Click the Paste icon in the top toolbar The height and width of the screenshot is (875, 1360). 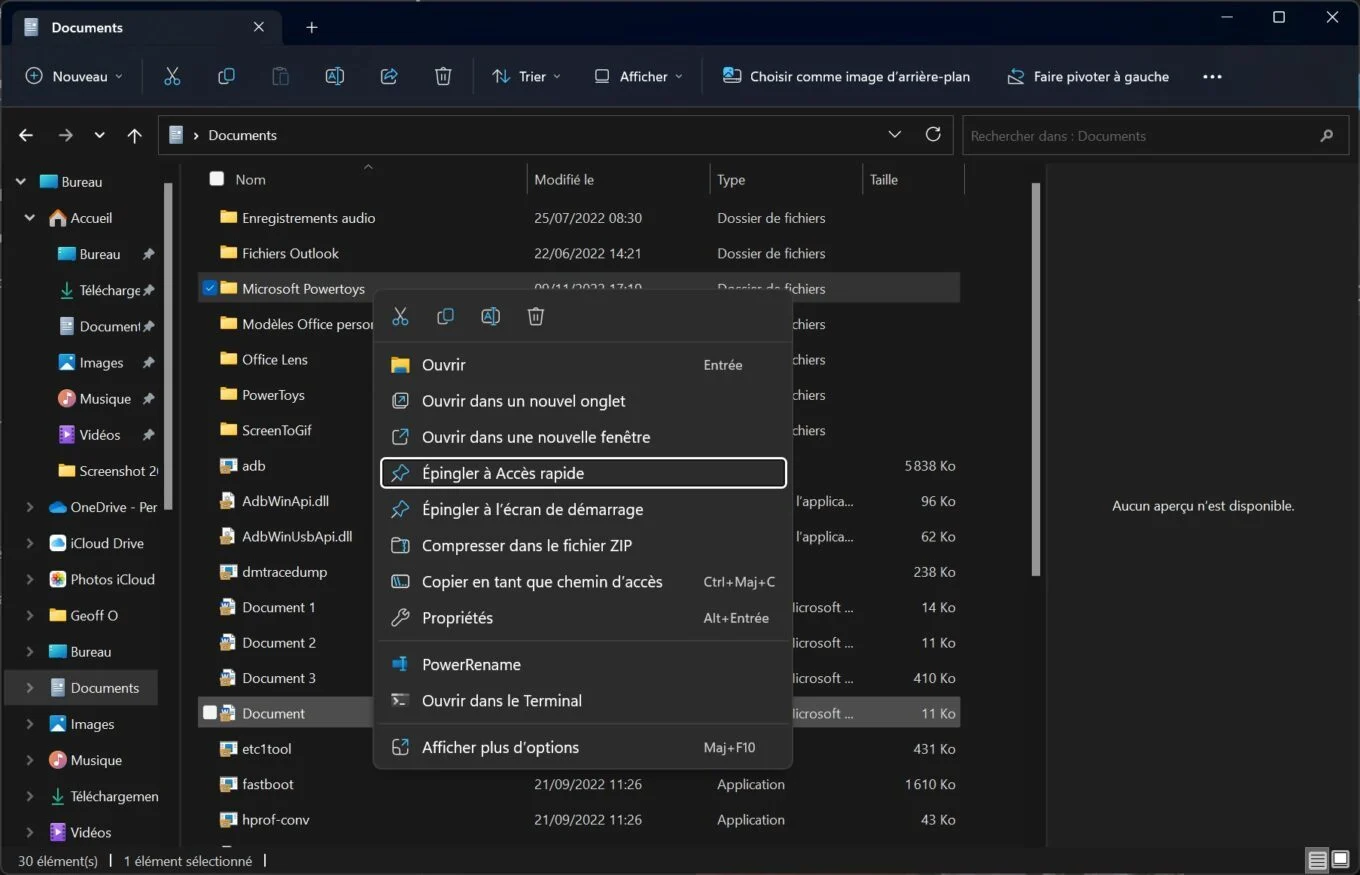(x=281, y=76)
